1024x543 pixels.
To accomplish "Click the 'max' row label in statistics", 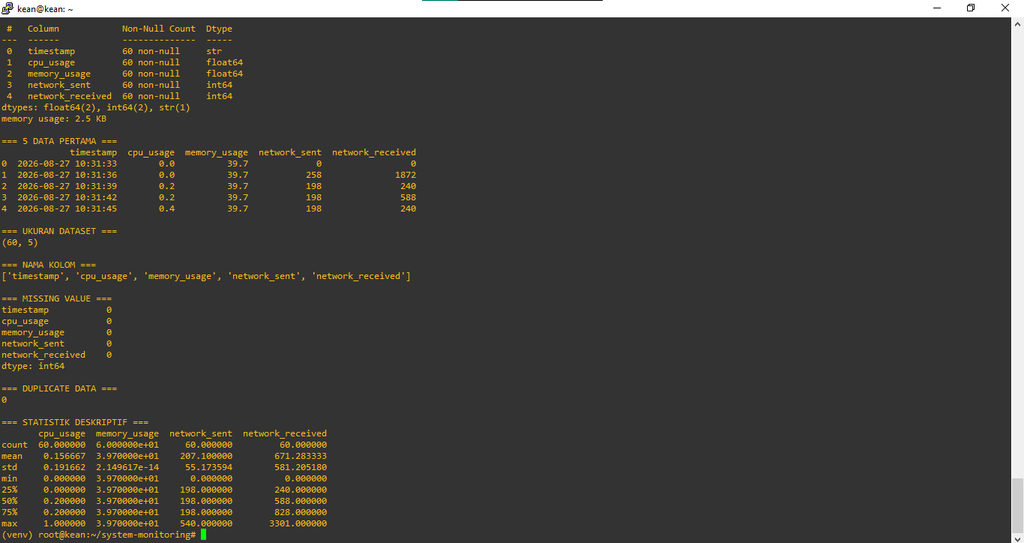I will click(9, 523).
